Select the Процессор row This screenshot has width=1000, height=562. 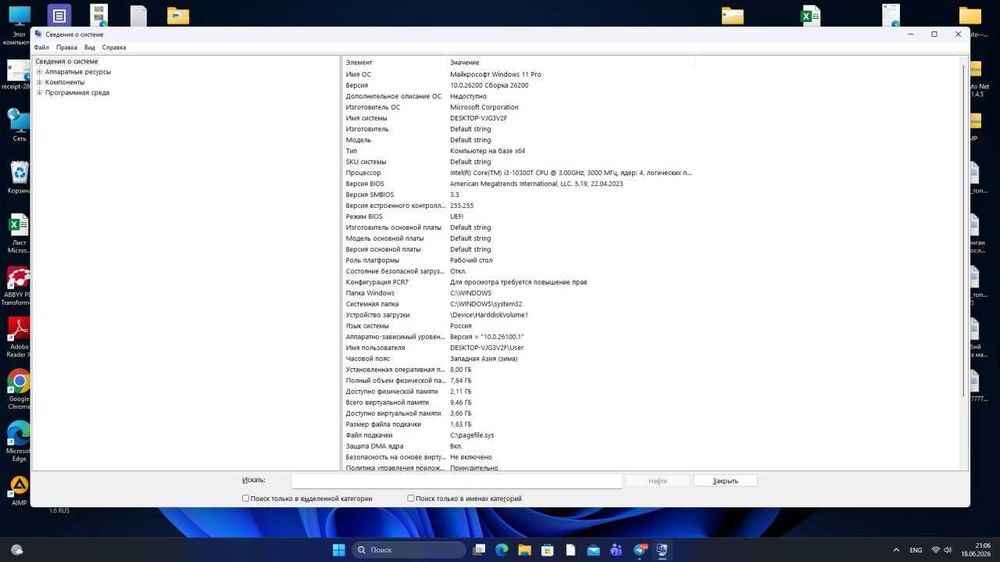pos(518,173)
